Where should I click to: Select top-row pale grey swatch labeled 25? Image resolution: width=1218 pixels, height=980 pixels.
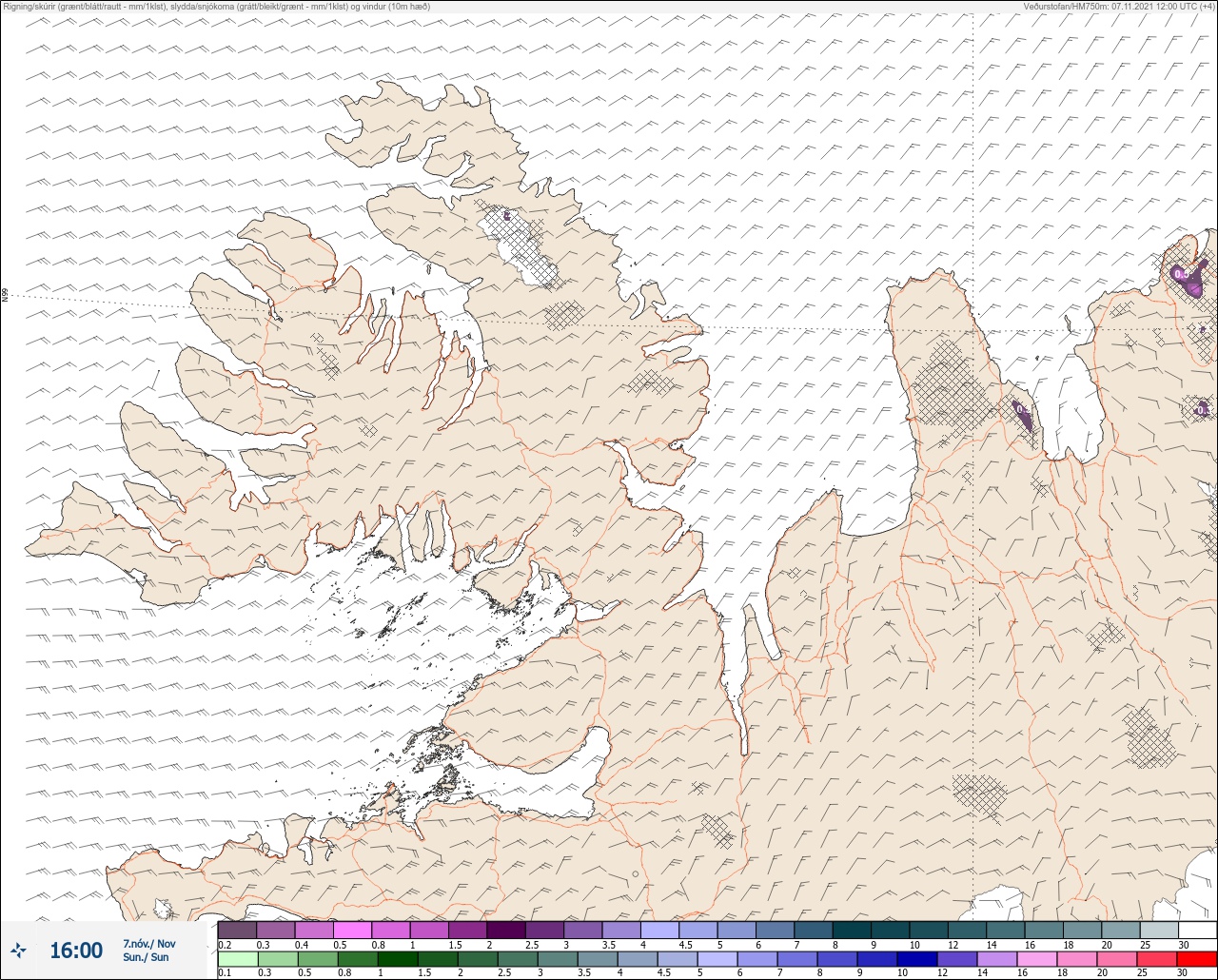1159,930
